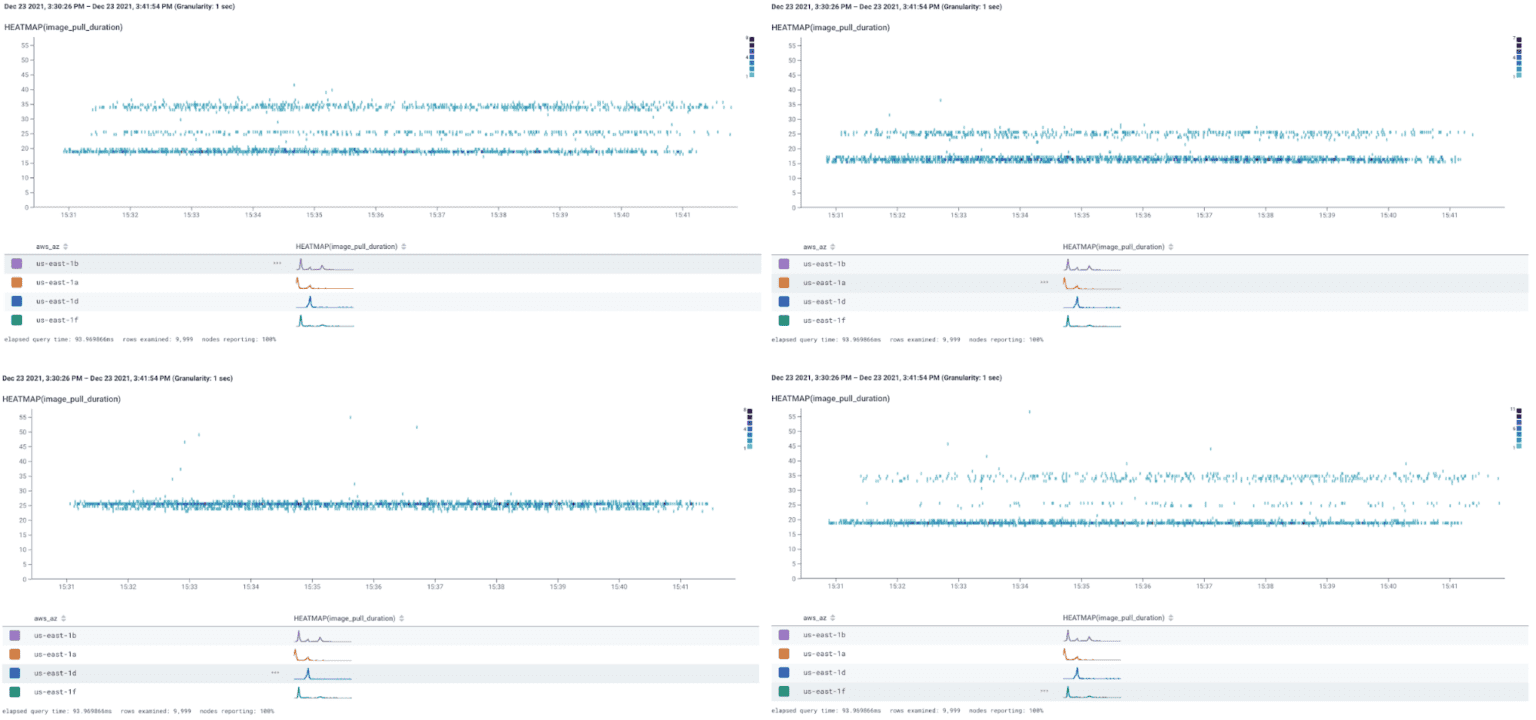Click us-east-1a sparkline in top-left table
This screenshot has height=720, width=1536.
coord(324,283)
